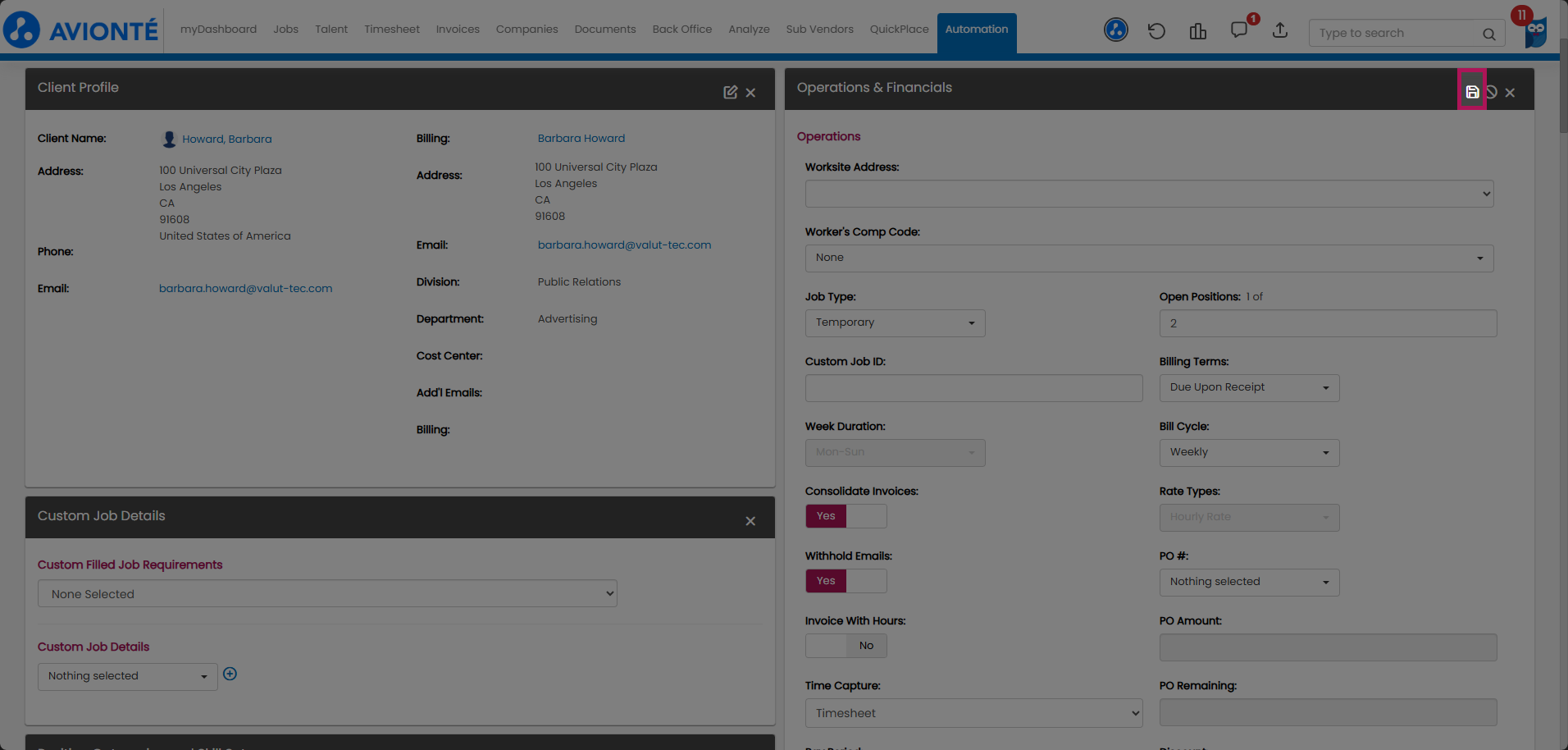The width and height of the screenshot is (1568, 750).
Task: Open the Worker's Comp Code dropdown
Action: [1149, 258]
